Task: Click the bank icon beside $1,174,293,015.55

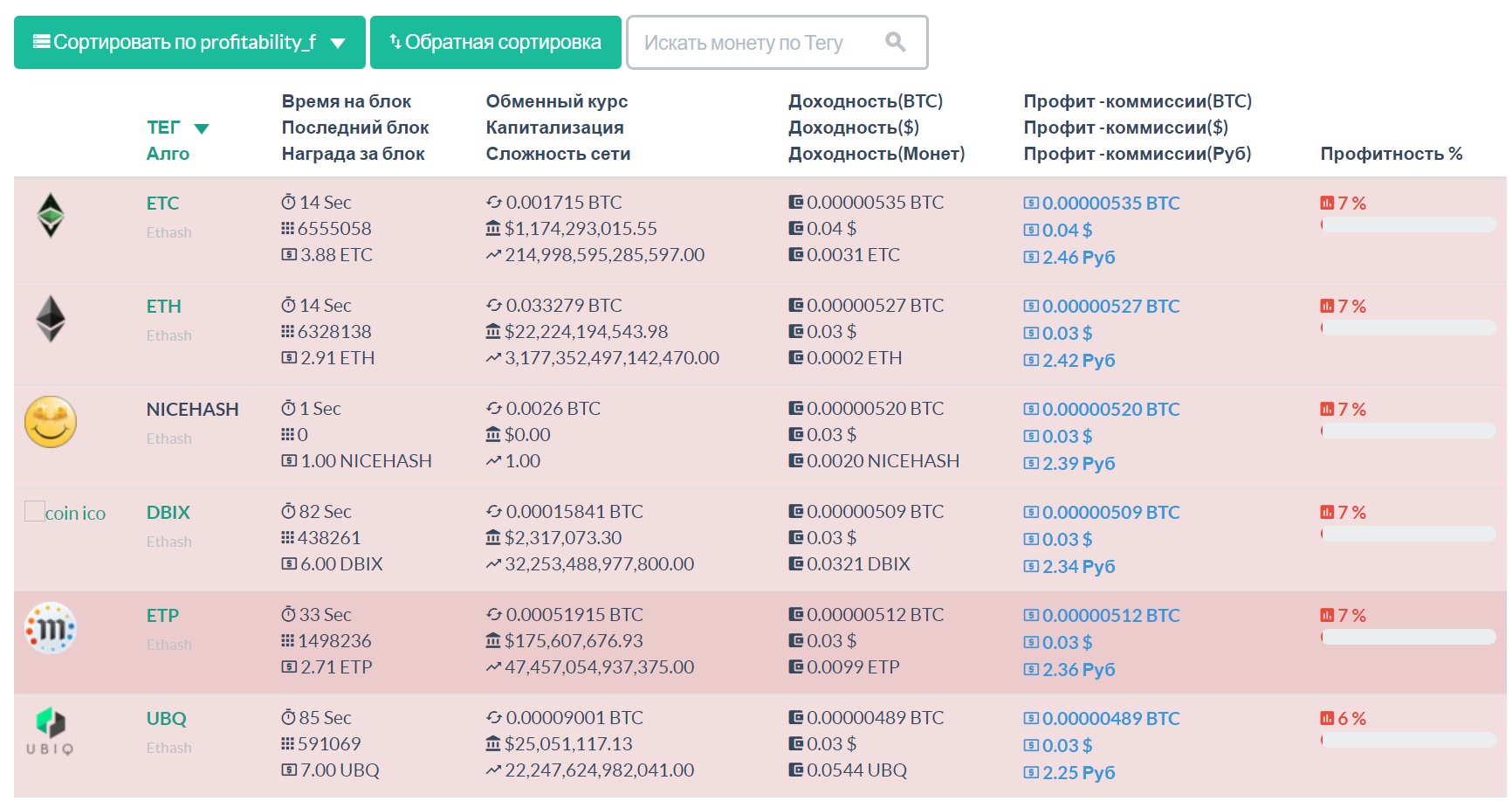Action: (493, 228)
